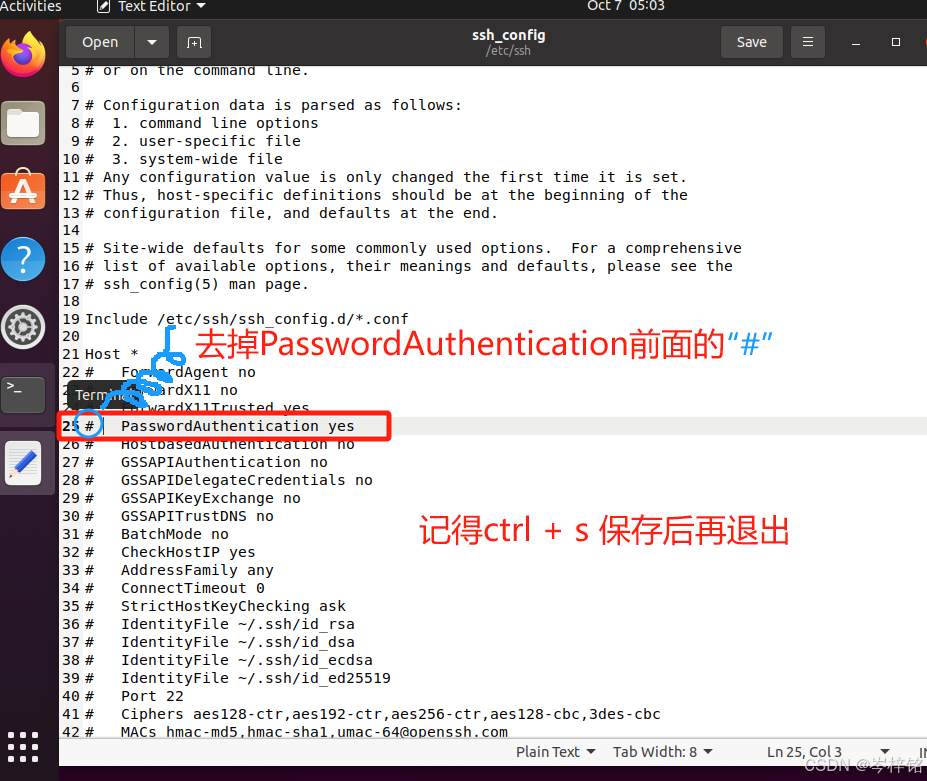Click the ssh_config(5) man page comment line
The width and height of the screenshot is (927, 781).
[x=197, y=284]
